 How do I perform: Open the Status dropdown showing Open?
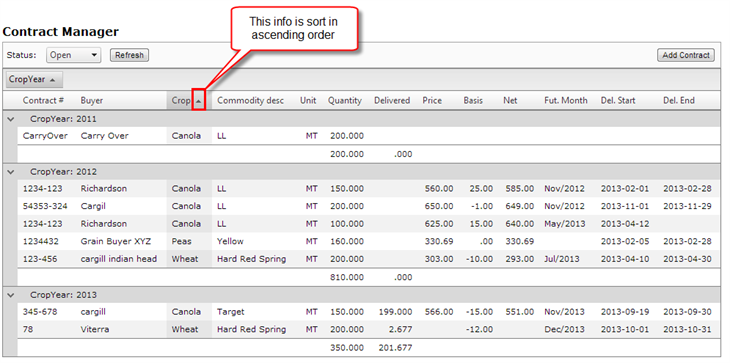(74, 55)
